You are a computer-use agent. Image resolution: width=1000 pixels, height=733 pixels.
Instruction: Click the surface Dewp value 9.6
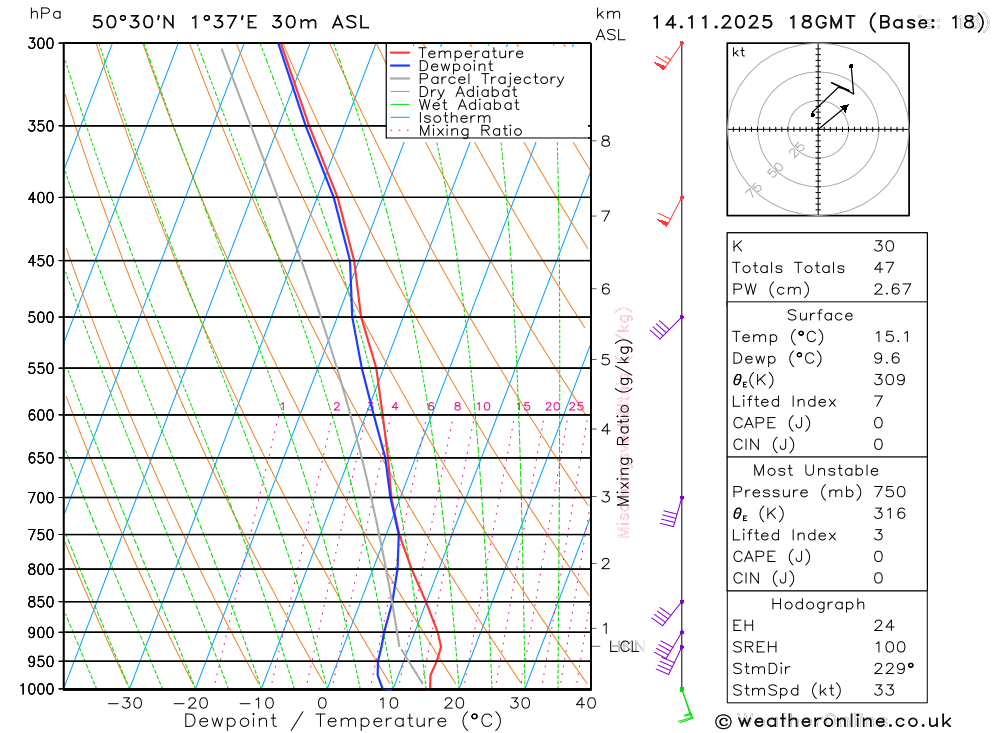coord(887,359)
